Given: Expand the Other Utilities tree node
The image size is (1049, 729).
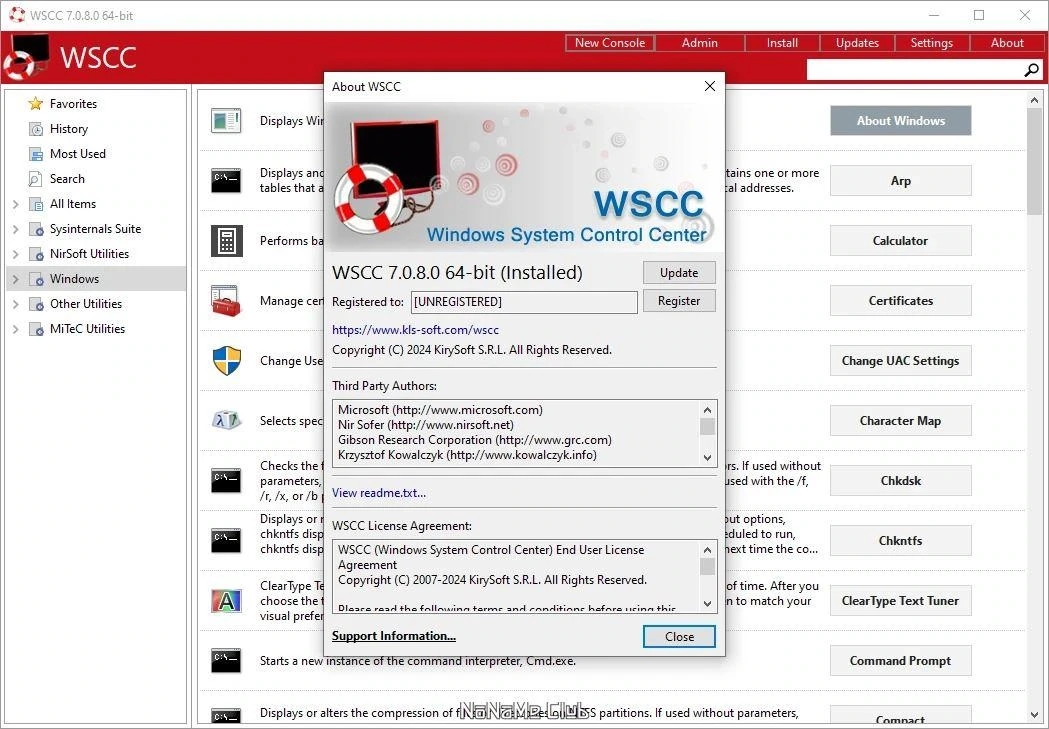Looking at the screenshot, I should [15, 304].
